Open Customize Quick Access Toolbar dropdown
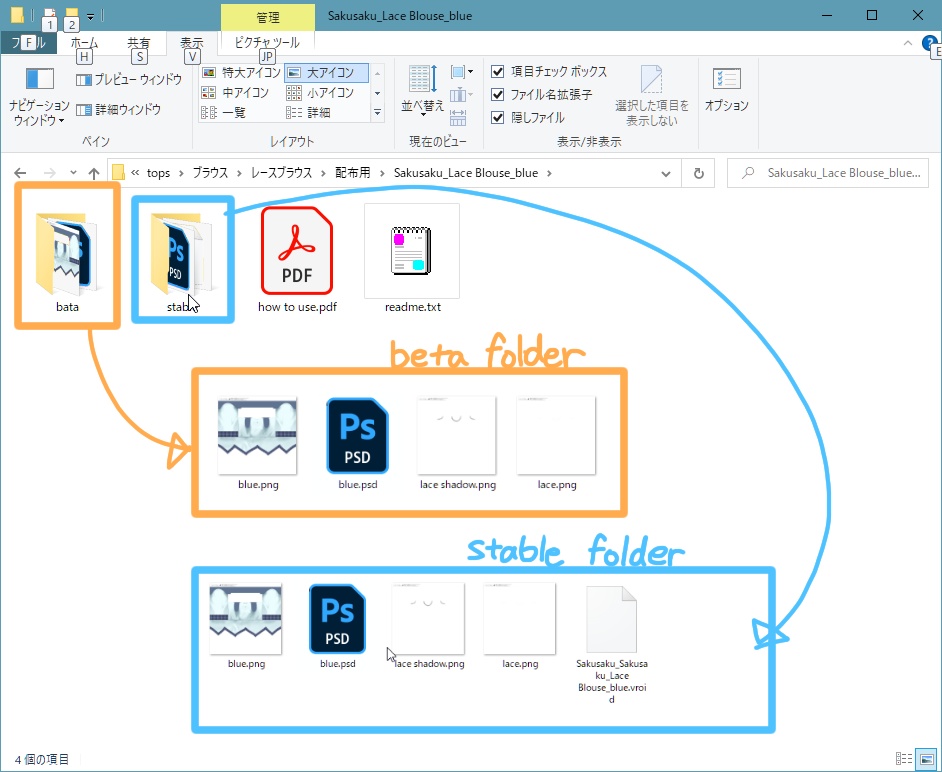Viewport: 942px width, 772px height. 90,16
